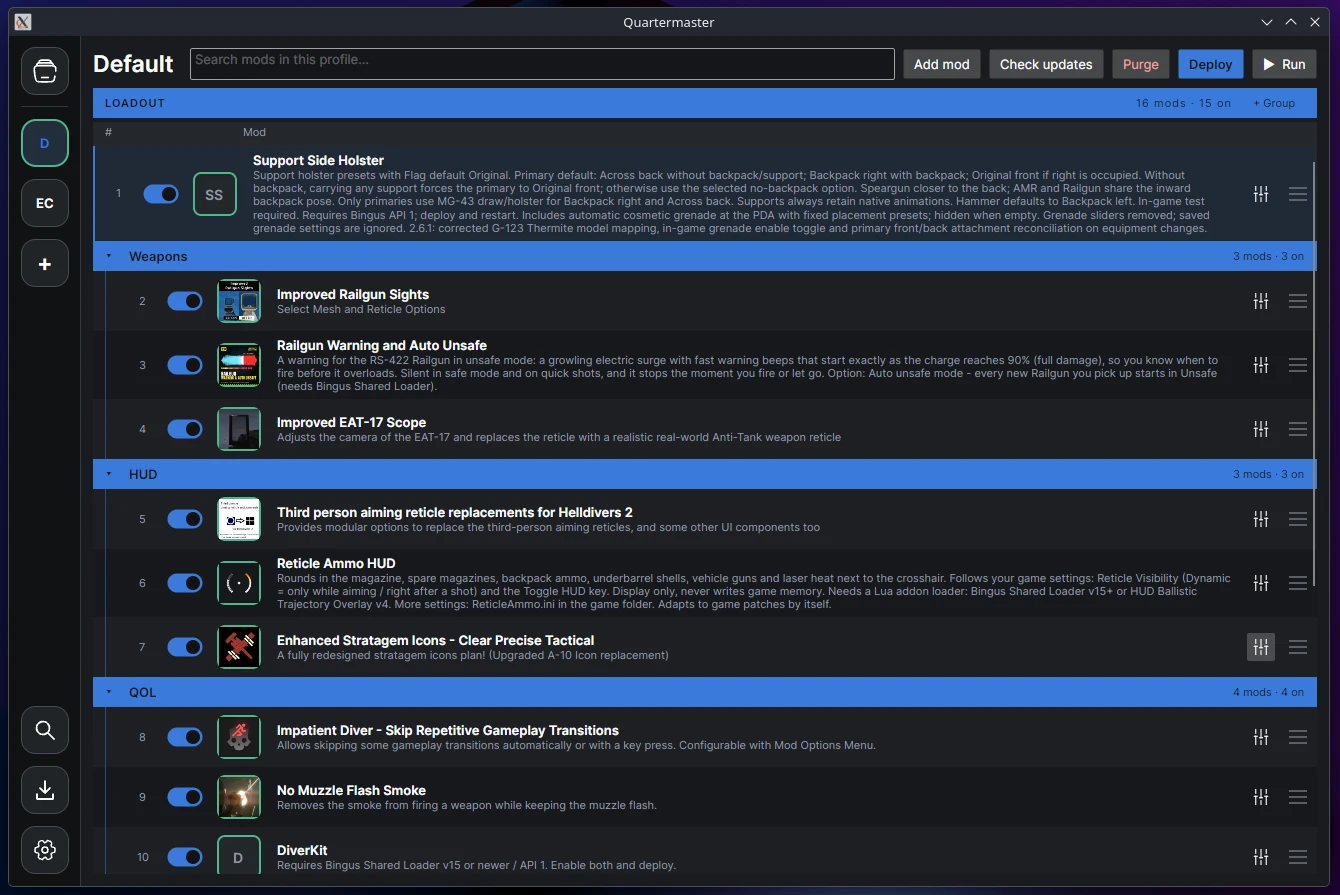Open the settings gear in the sidebar

(x=45, y=850)
